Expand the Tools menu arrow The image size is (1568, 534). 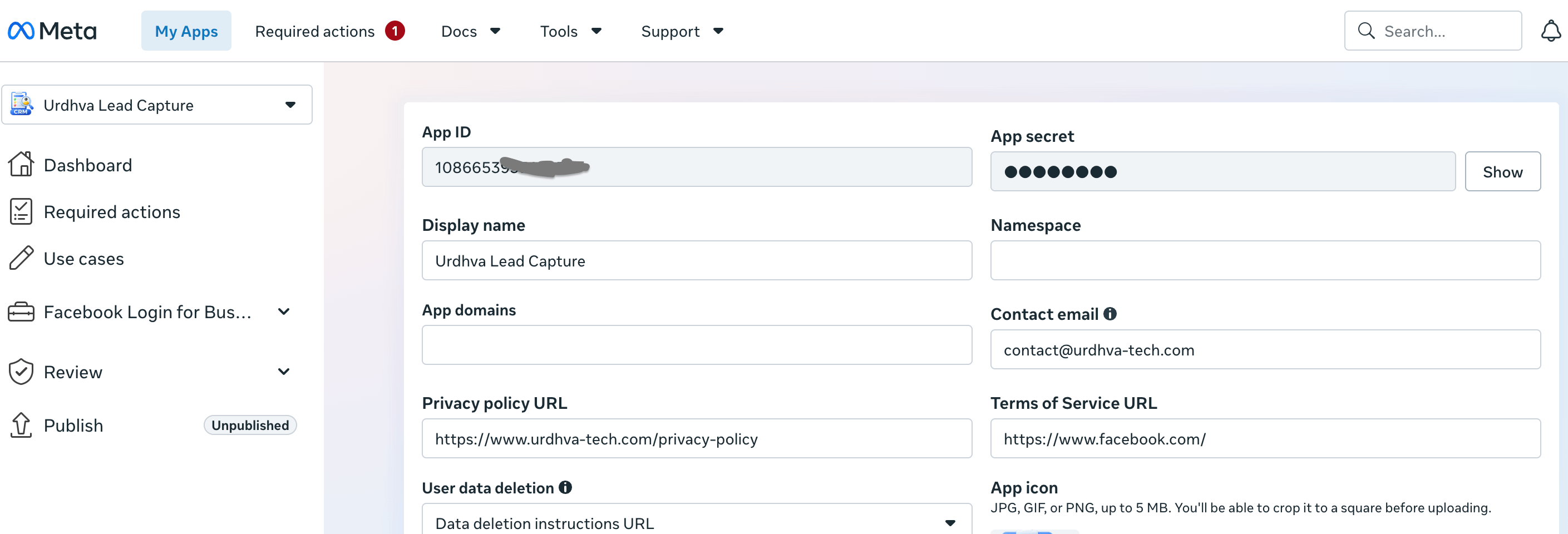596,31
